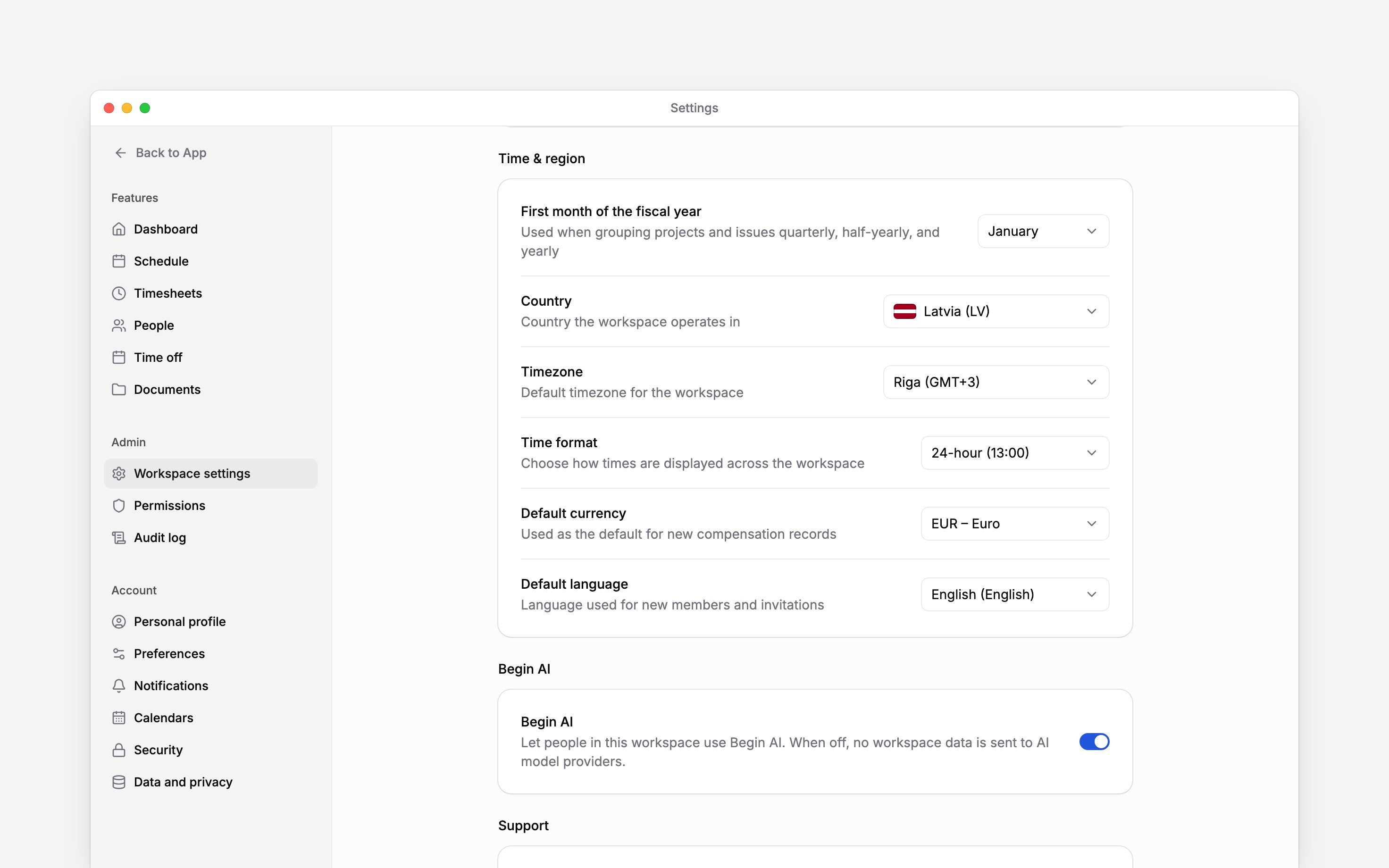Click the 'First month of the fiscal year' label

tap(611, 211)
